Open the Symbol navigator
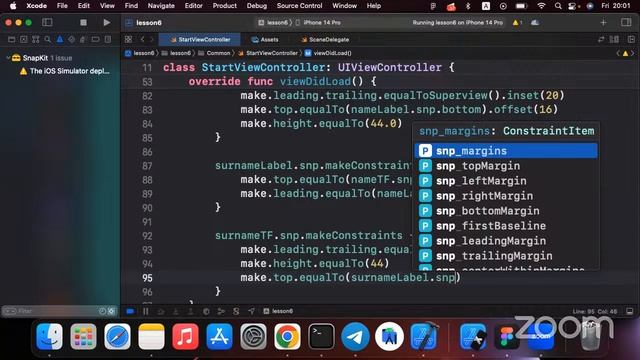This screenshot has width=640, height=360. 36,40
